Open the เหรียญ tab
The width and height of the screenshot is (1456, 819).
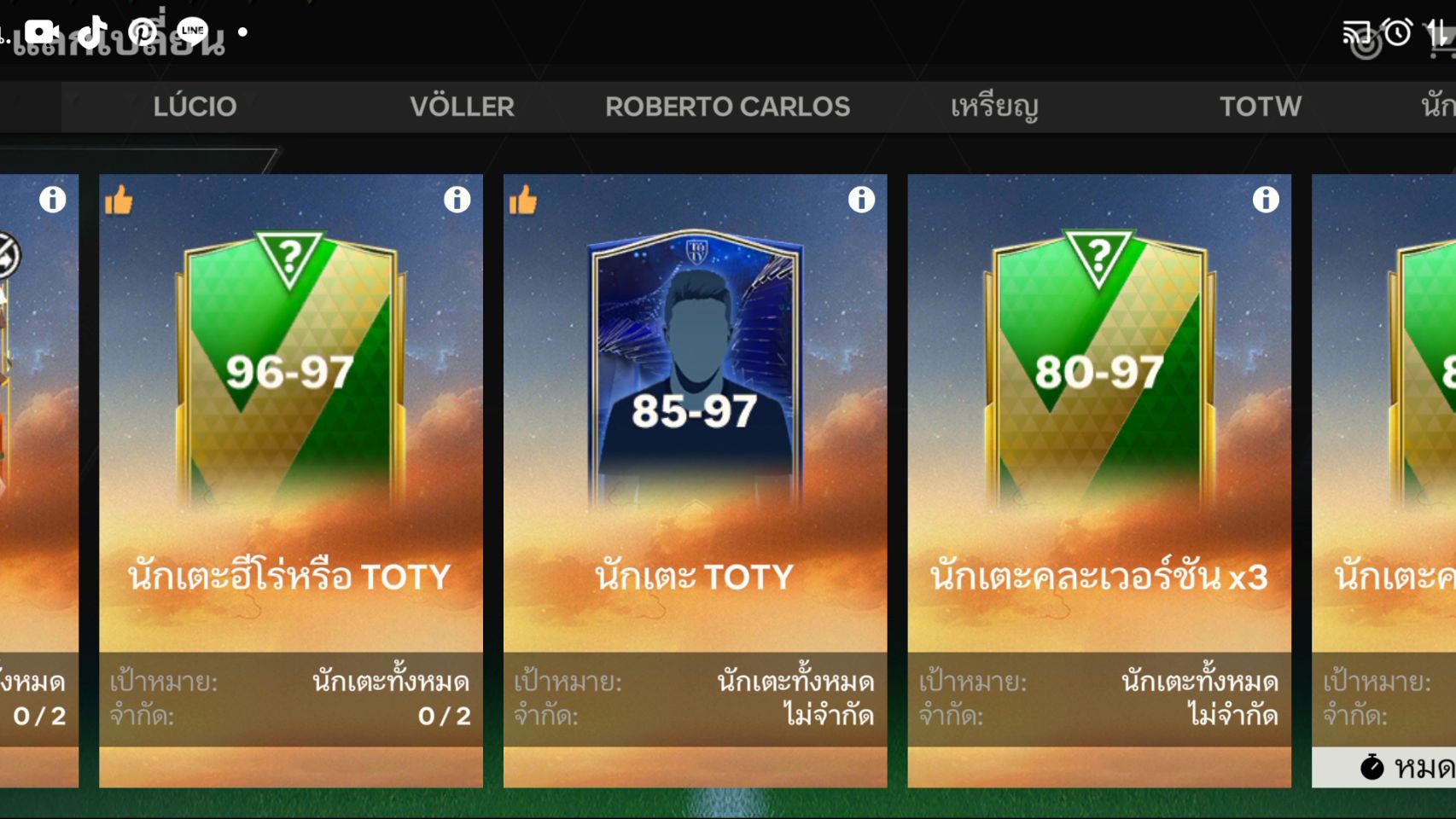(994, 107)
